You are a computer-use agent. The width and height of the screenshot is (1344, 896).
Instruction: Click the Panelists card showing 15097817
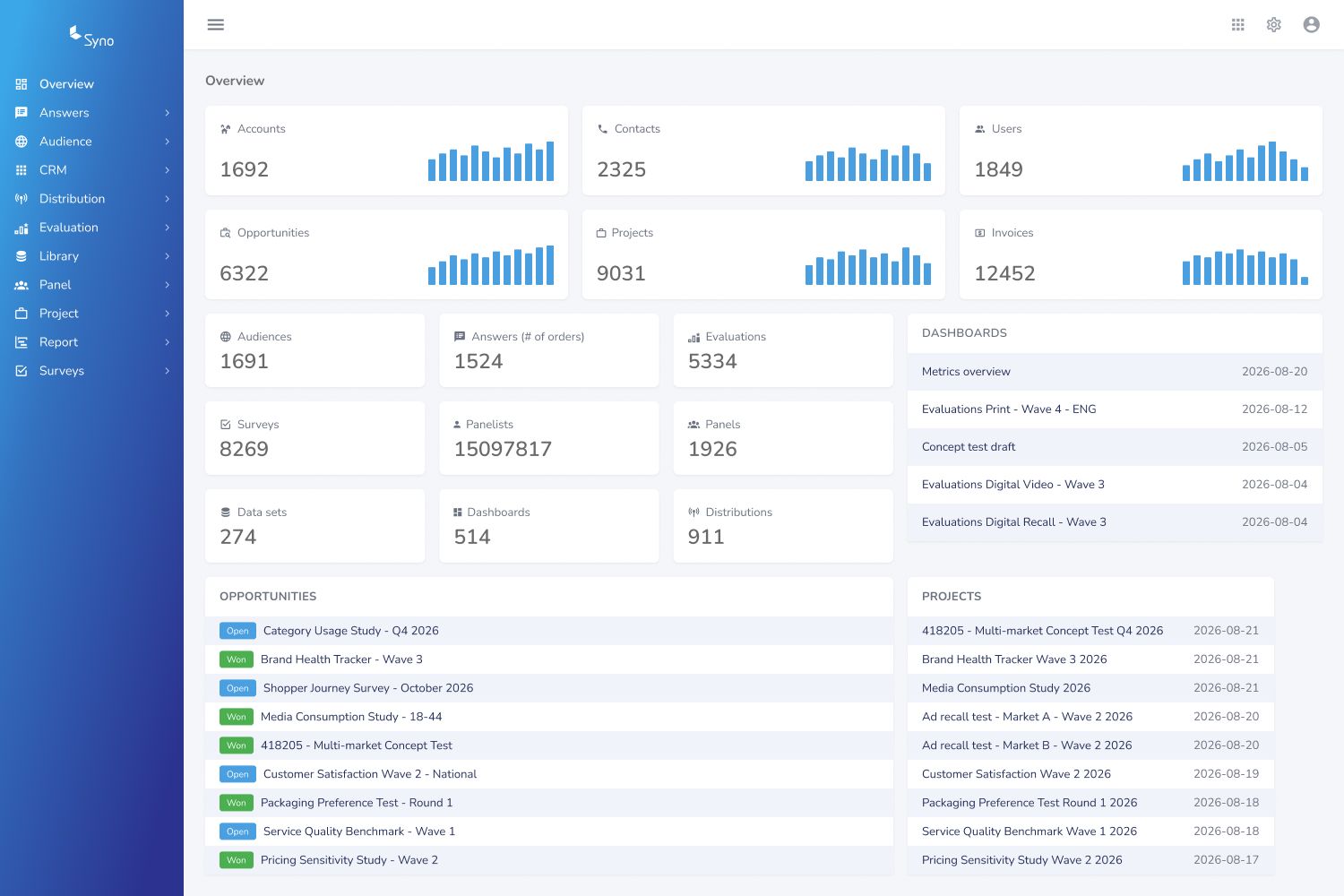548,438
